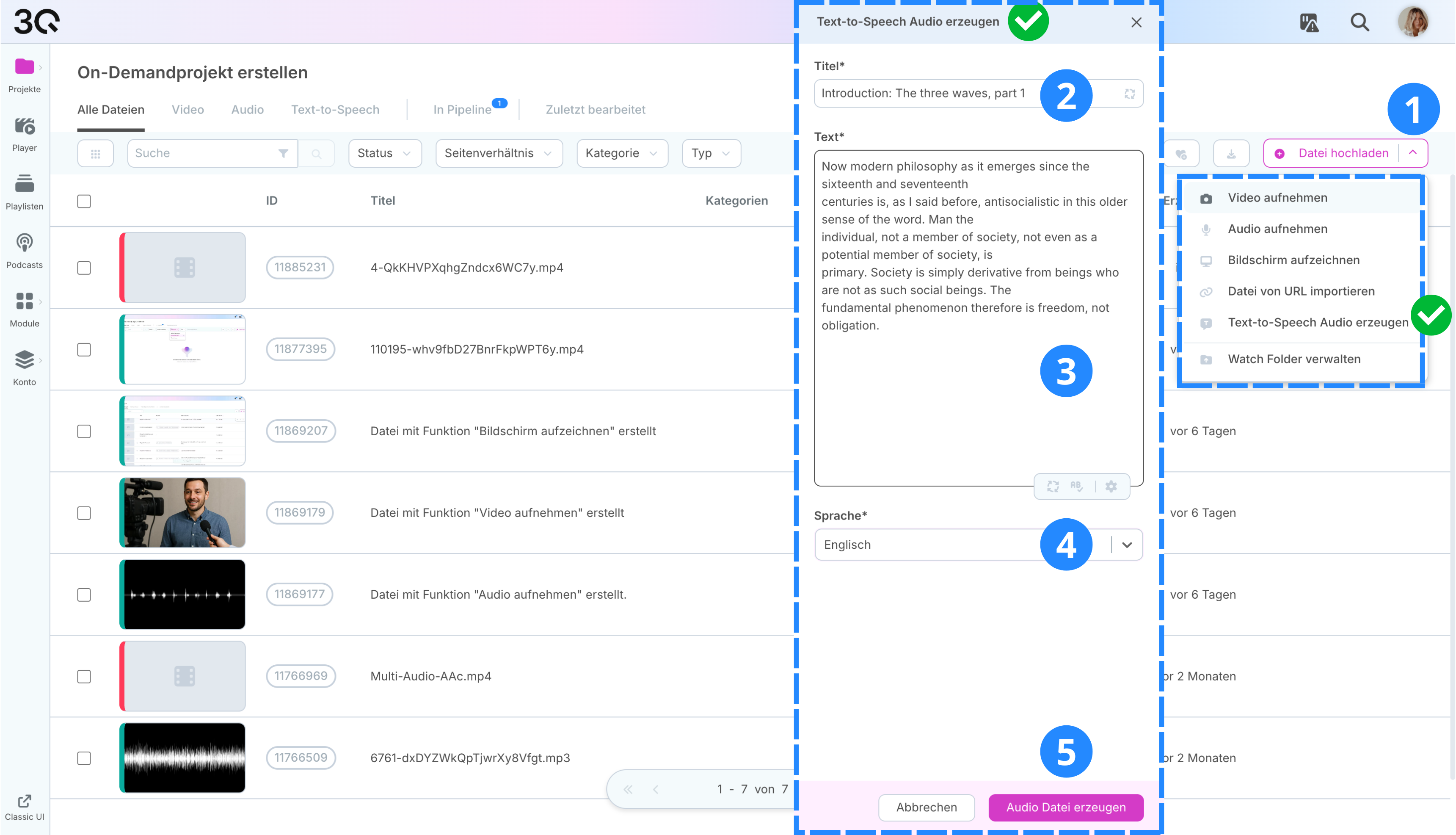This screenshot has height=835, width=1456.
Task: Click the grid view icon button
Action: pos(95,153)
